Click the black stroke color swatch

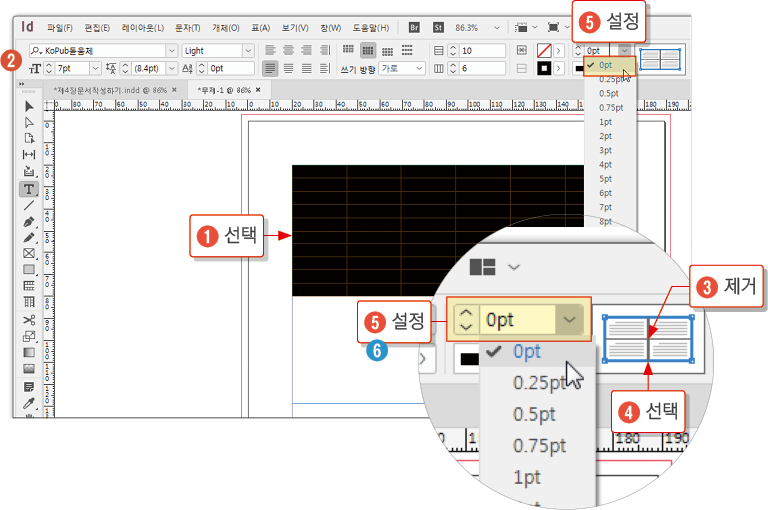[544, 69]
